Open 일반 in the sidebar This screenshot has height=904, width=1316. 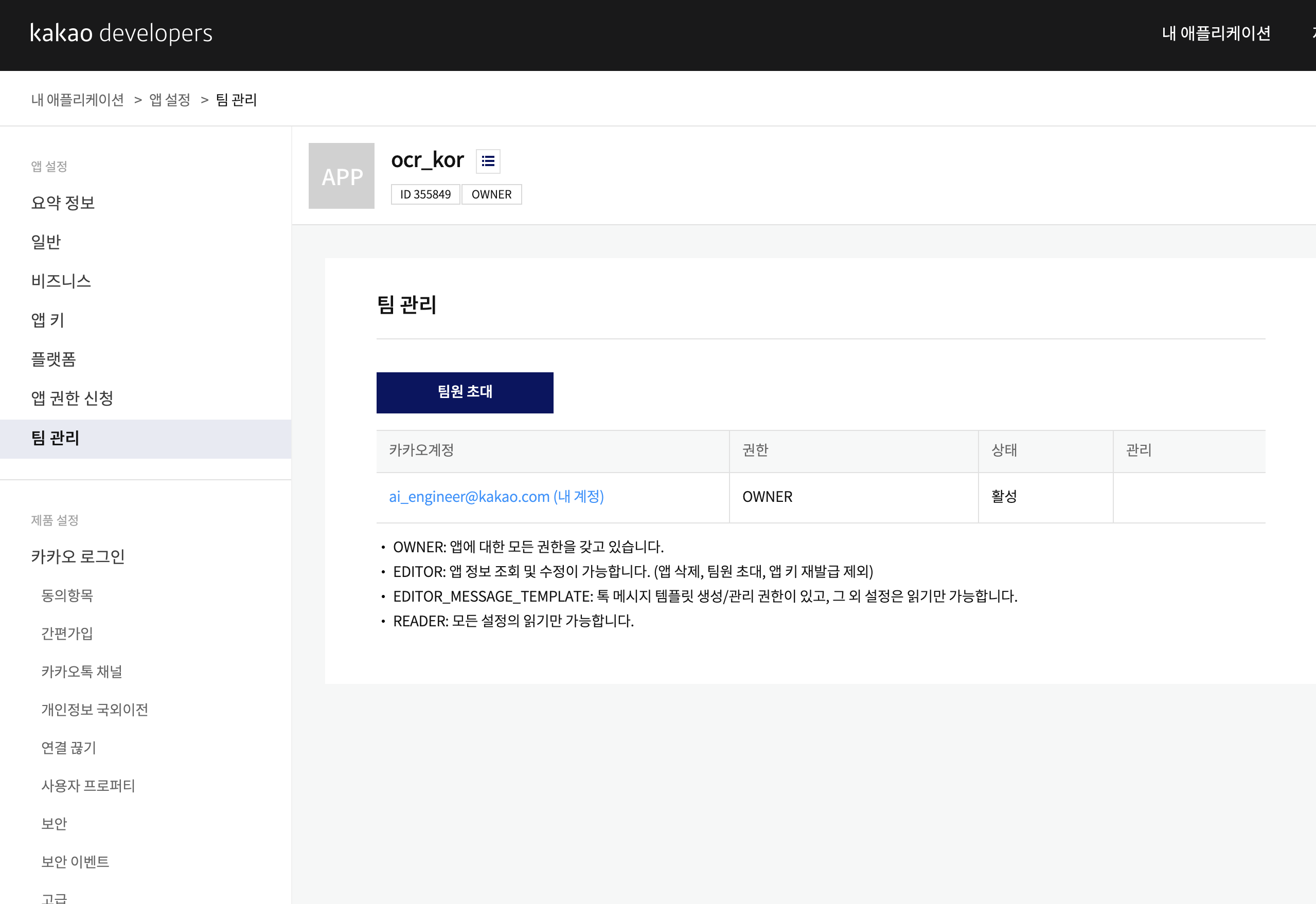(x=46, y=242)
